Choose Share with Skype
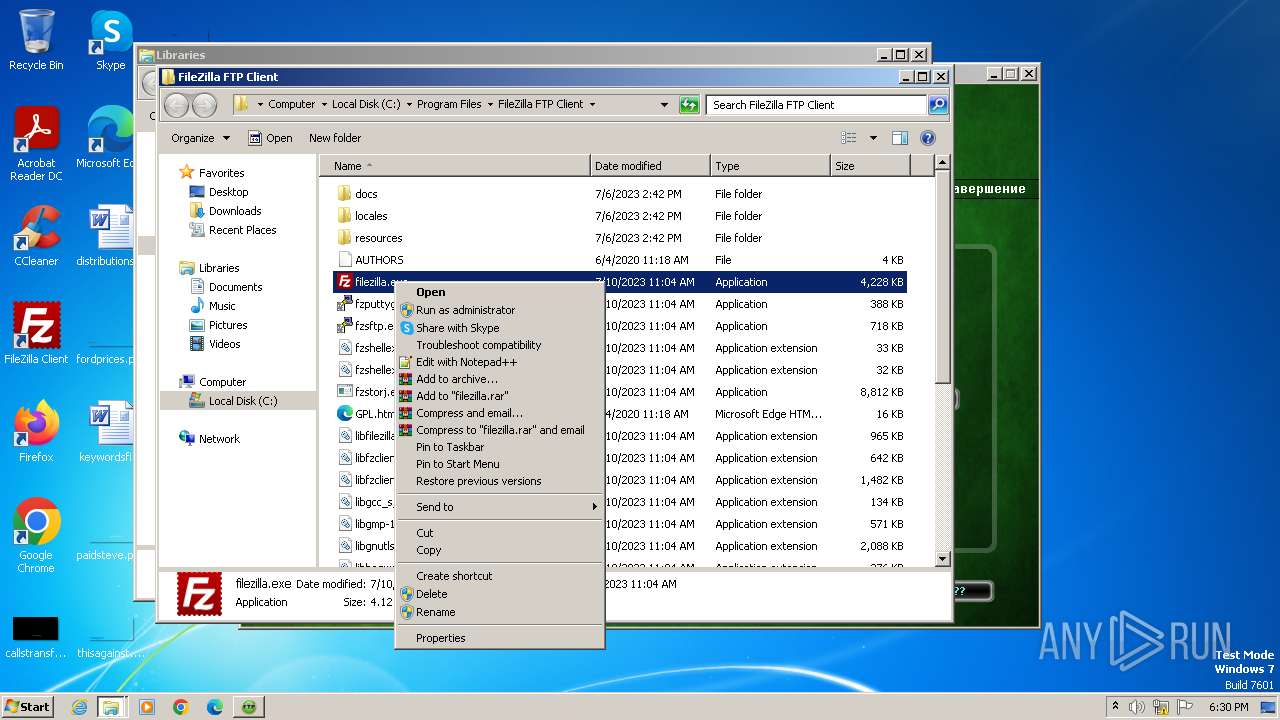The height and width of the screenshot is (720, 1280). (x=500, y=328)
